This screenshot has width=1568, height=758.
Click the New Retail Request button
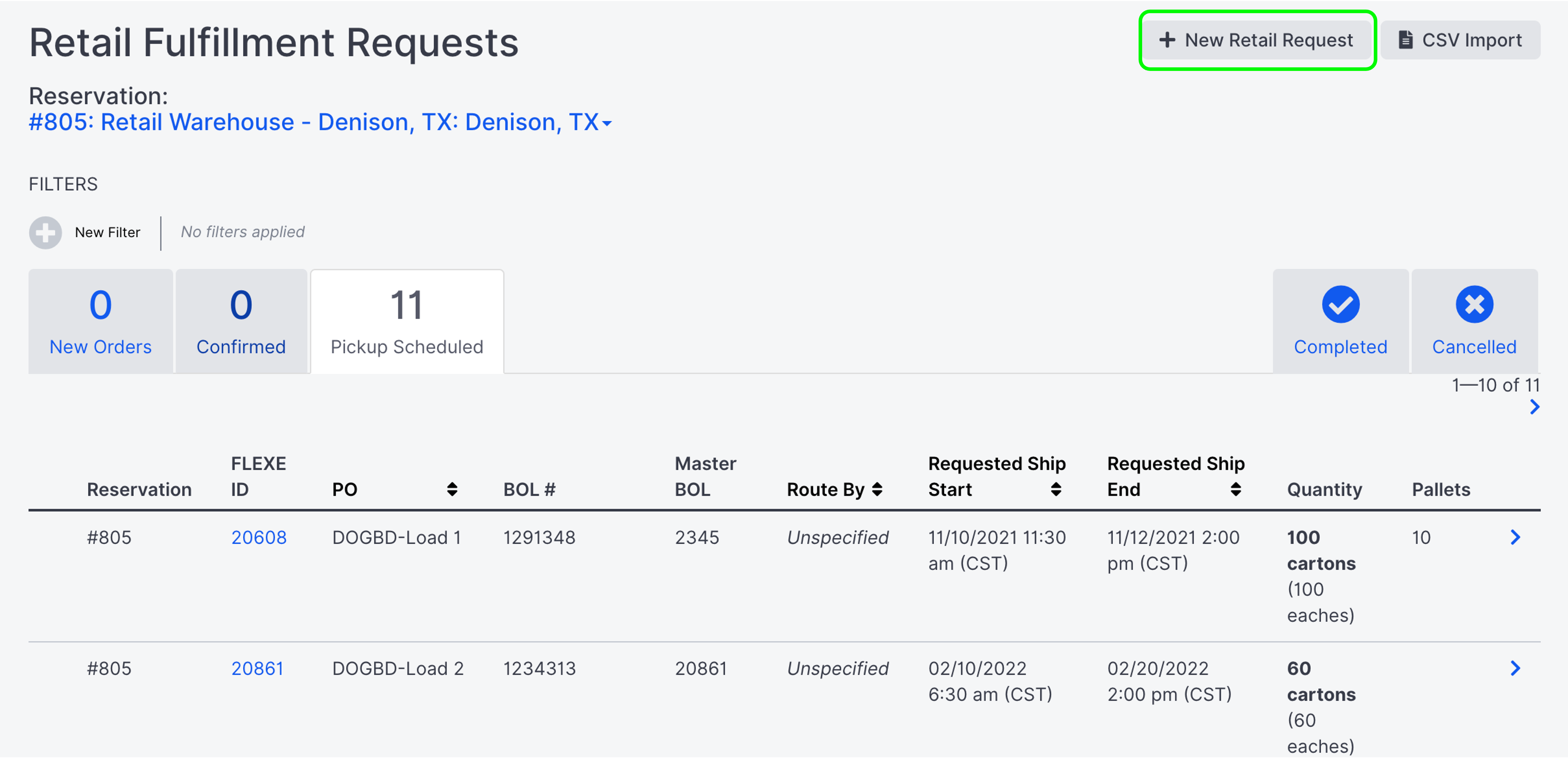click(x=1257, y=40)
